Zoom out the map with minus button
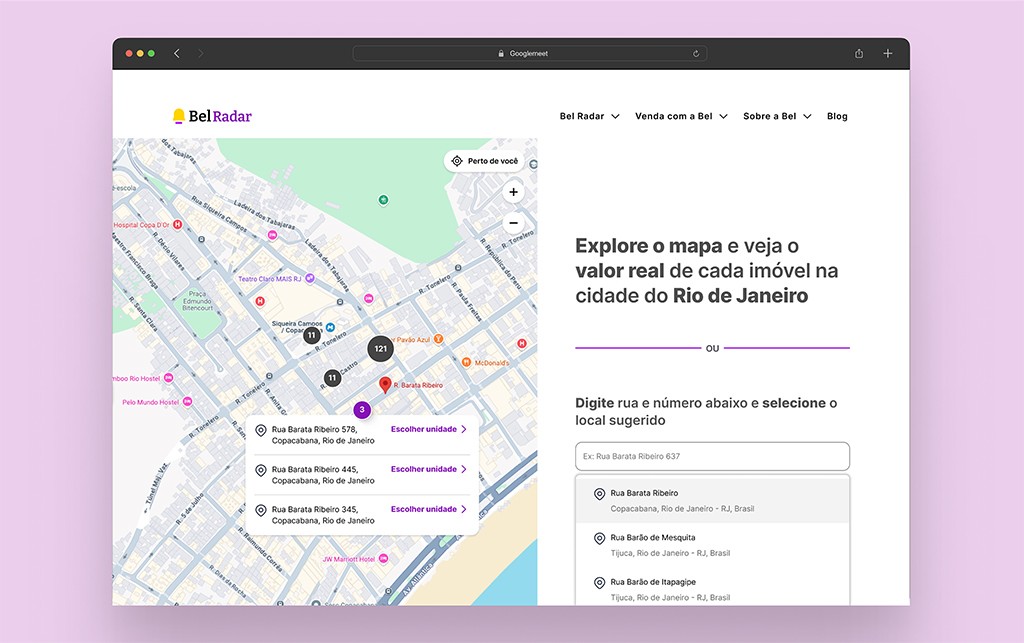Viewport: 1024px width, 643px height. coord(513,223)
